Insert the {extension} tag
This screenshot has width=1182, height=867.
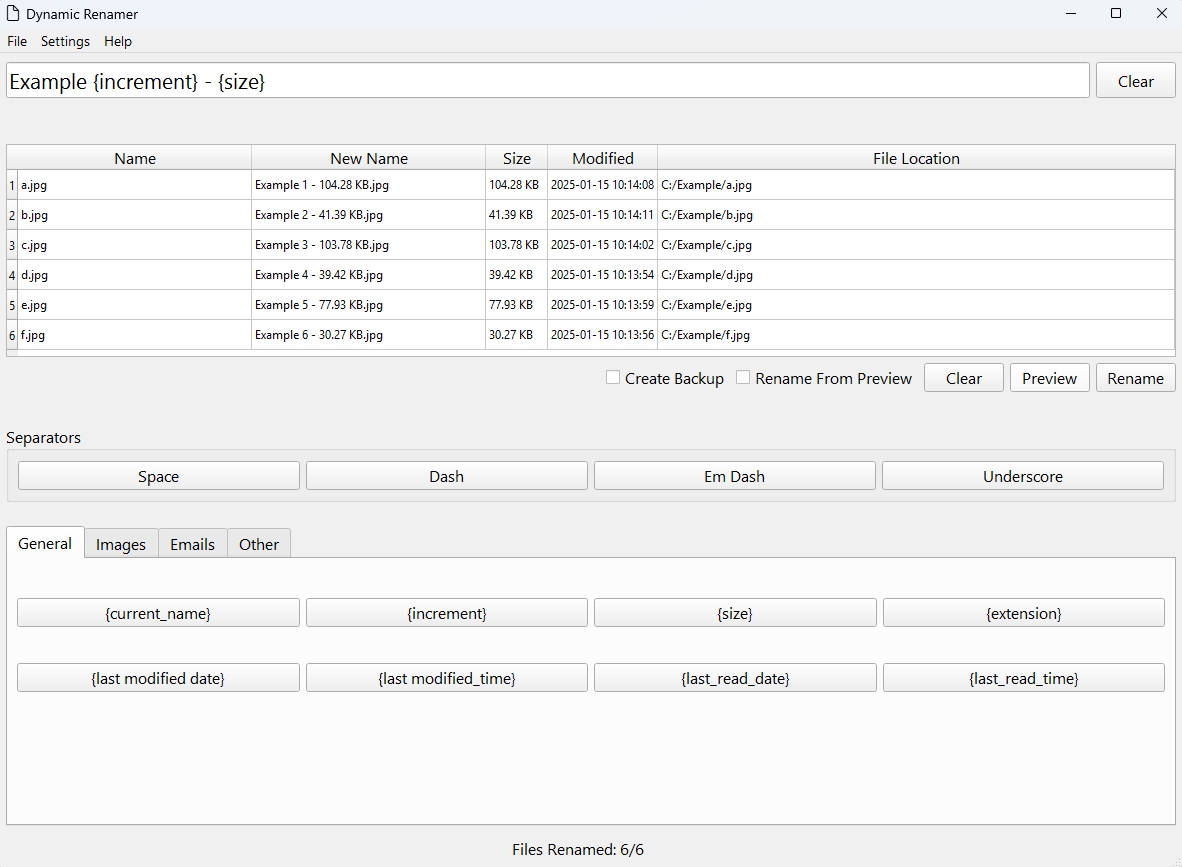click(1024, 613)
